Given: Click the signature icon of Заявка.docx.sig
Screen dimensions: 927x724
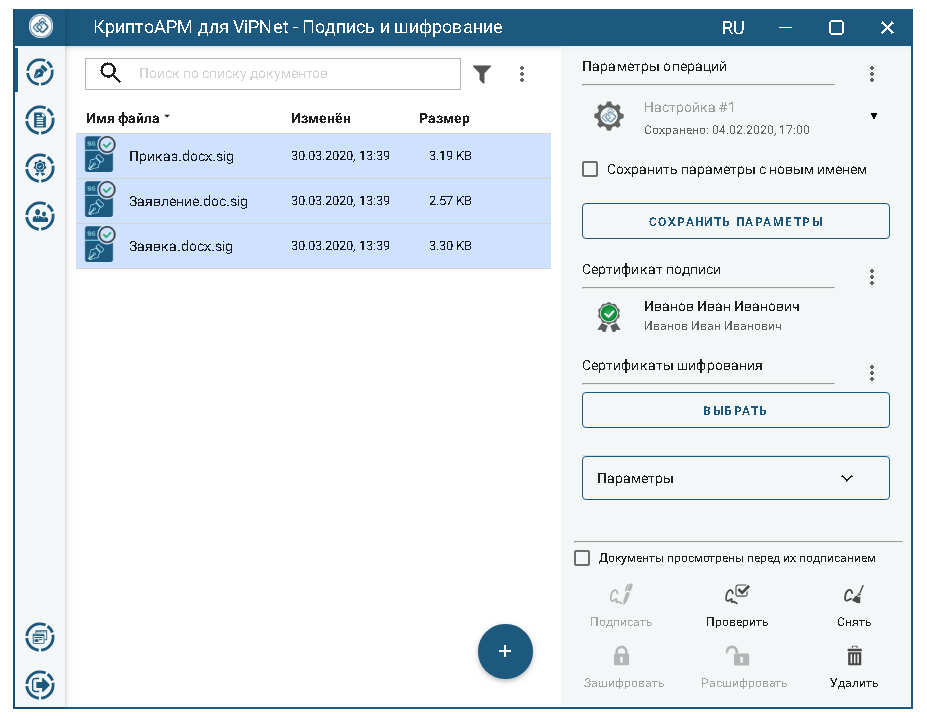Looking at the screenshot, I should [x=100, y=244].
